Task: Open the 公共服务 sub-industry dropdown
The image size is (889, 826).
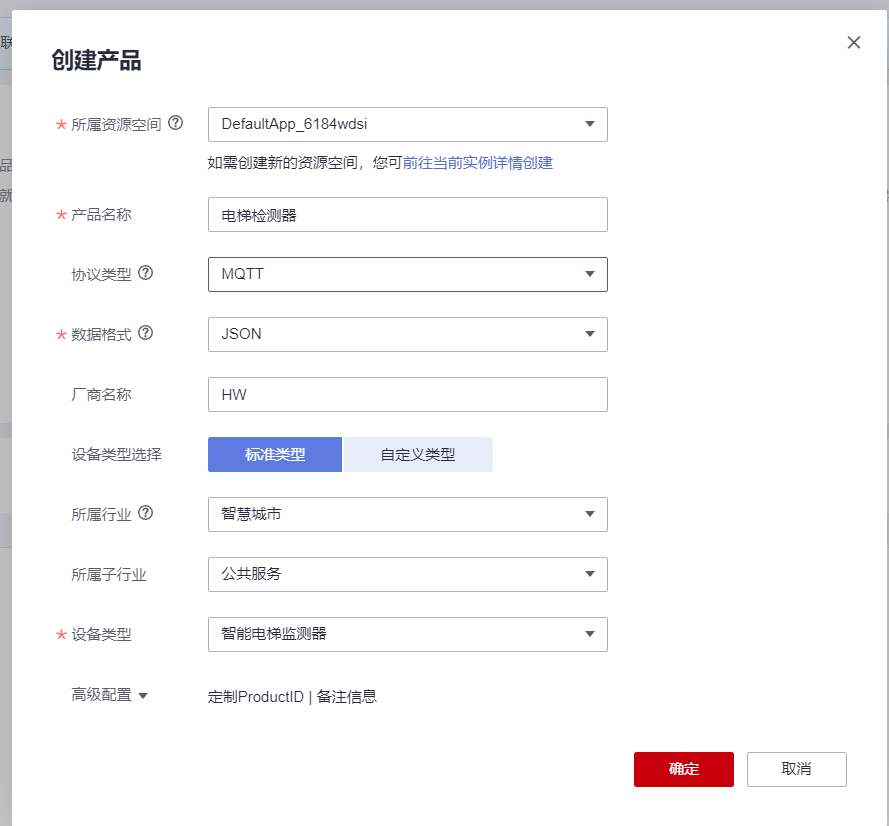Action: (x=407, y=574)
